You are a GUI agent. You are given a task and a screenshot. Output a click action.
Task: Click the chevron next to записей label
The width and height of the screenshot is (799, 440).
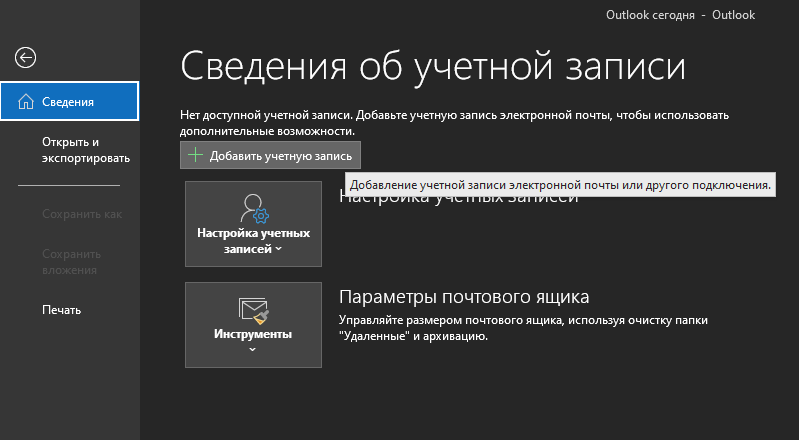[x=279, y=250]
